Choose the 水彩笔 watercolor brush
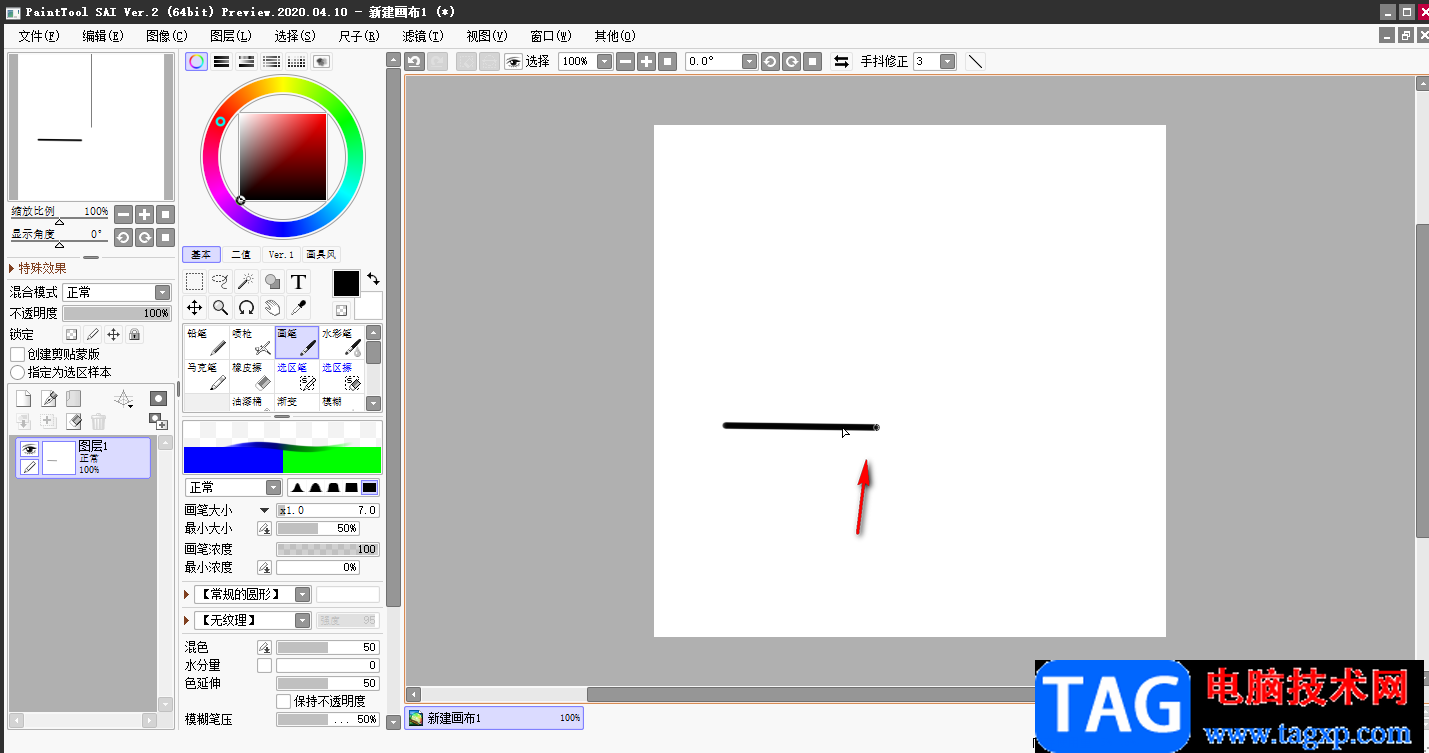1429x753 pixels. tap(341, 342)
